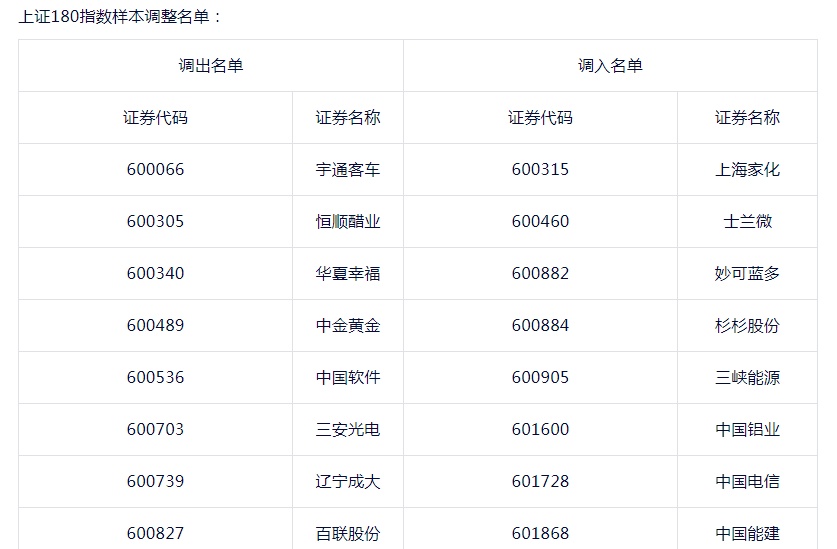Select the name 中国铝业
The width and height of the screenshot is (837, 549).
pyautogui.click(x=747, y=429)
